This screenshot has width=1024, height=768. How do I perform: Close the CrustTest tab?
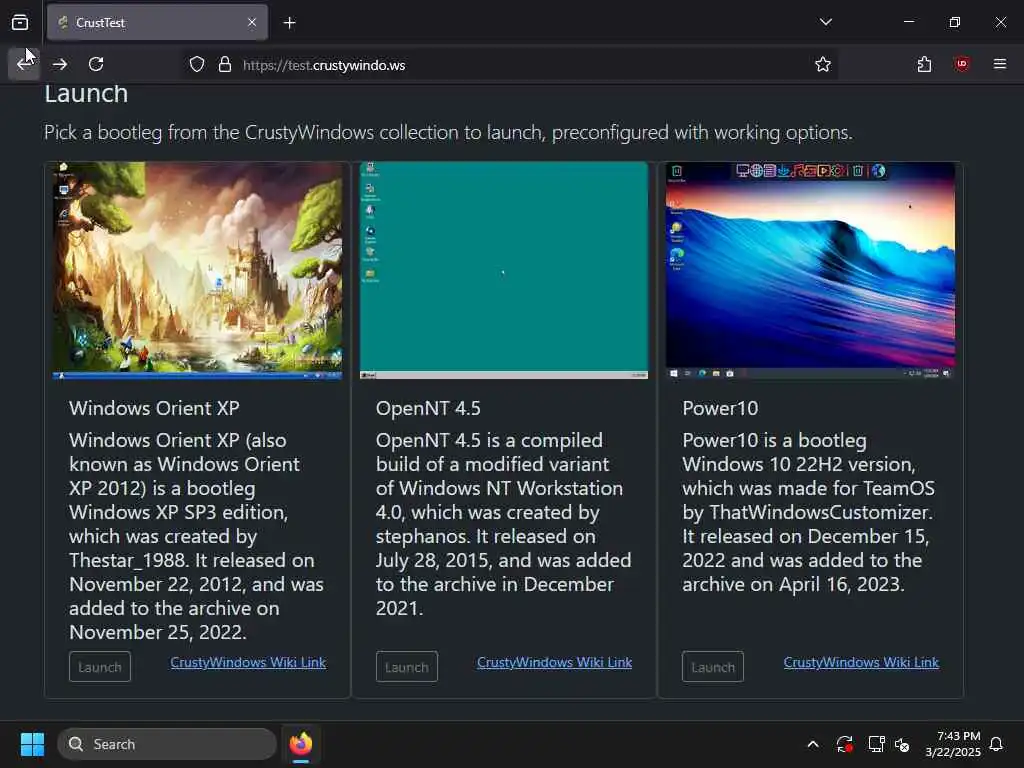pos(252,22)
